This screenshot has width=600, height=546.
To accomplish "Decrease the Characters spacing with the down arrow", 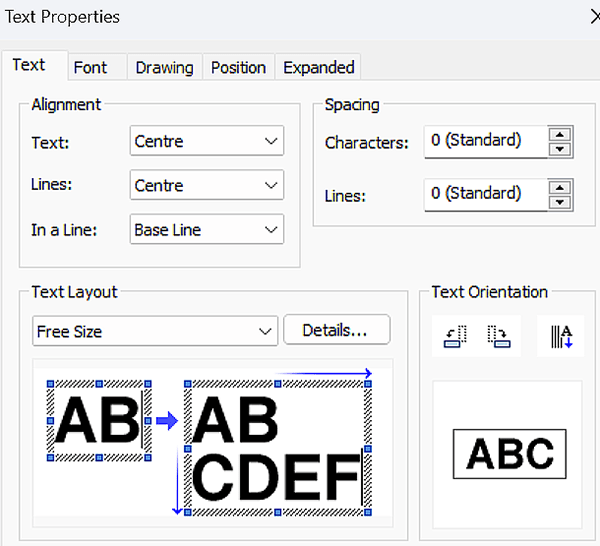I will (561, 149).
